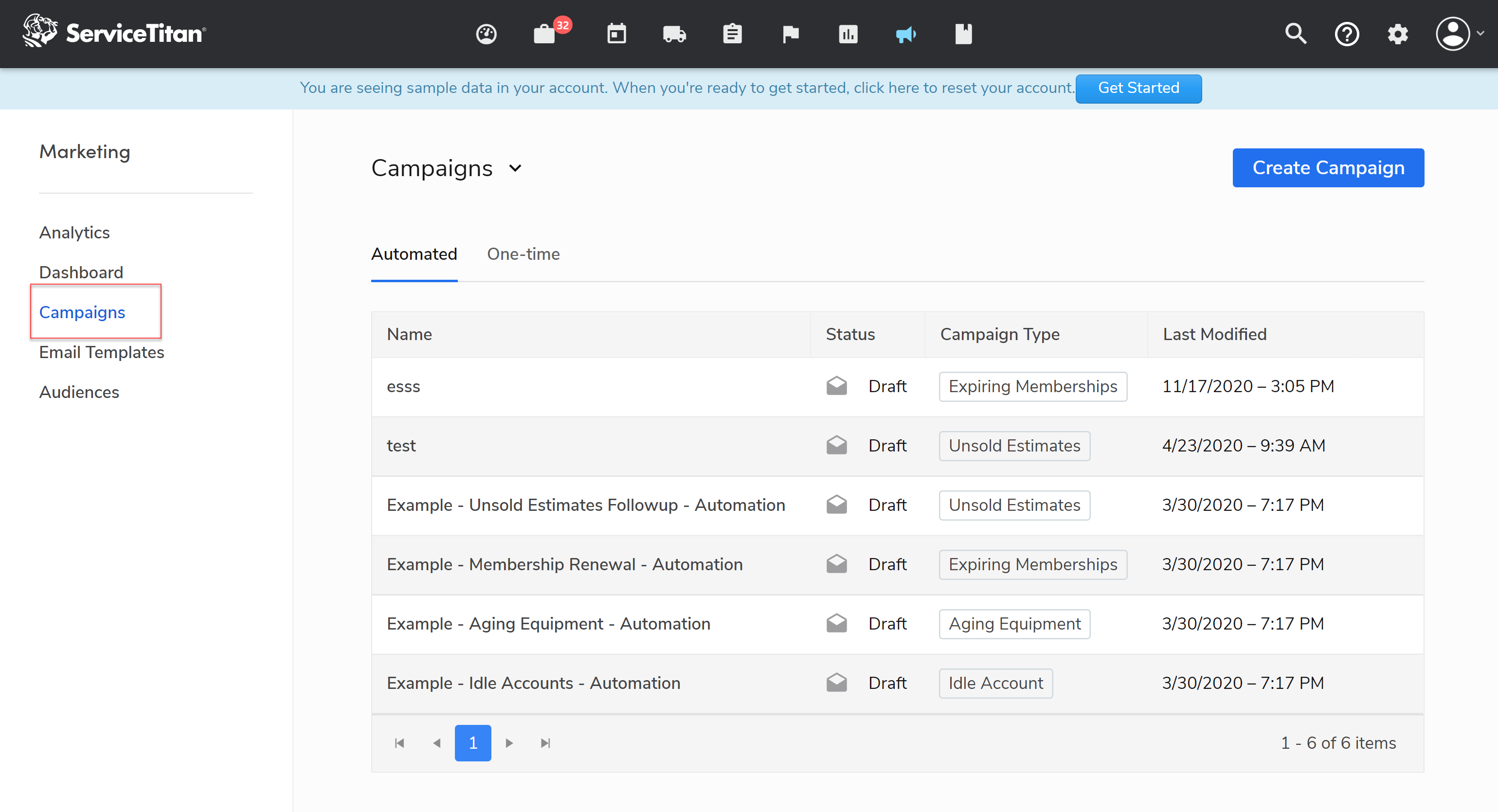Expand the user profile account menu
This screenshot has height=812, width=1498.
[x=1459, y=35]
